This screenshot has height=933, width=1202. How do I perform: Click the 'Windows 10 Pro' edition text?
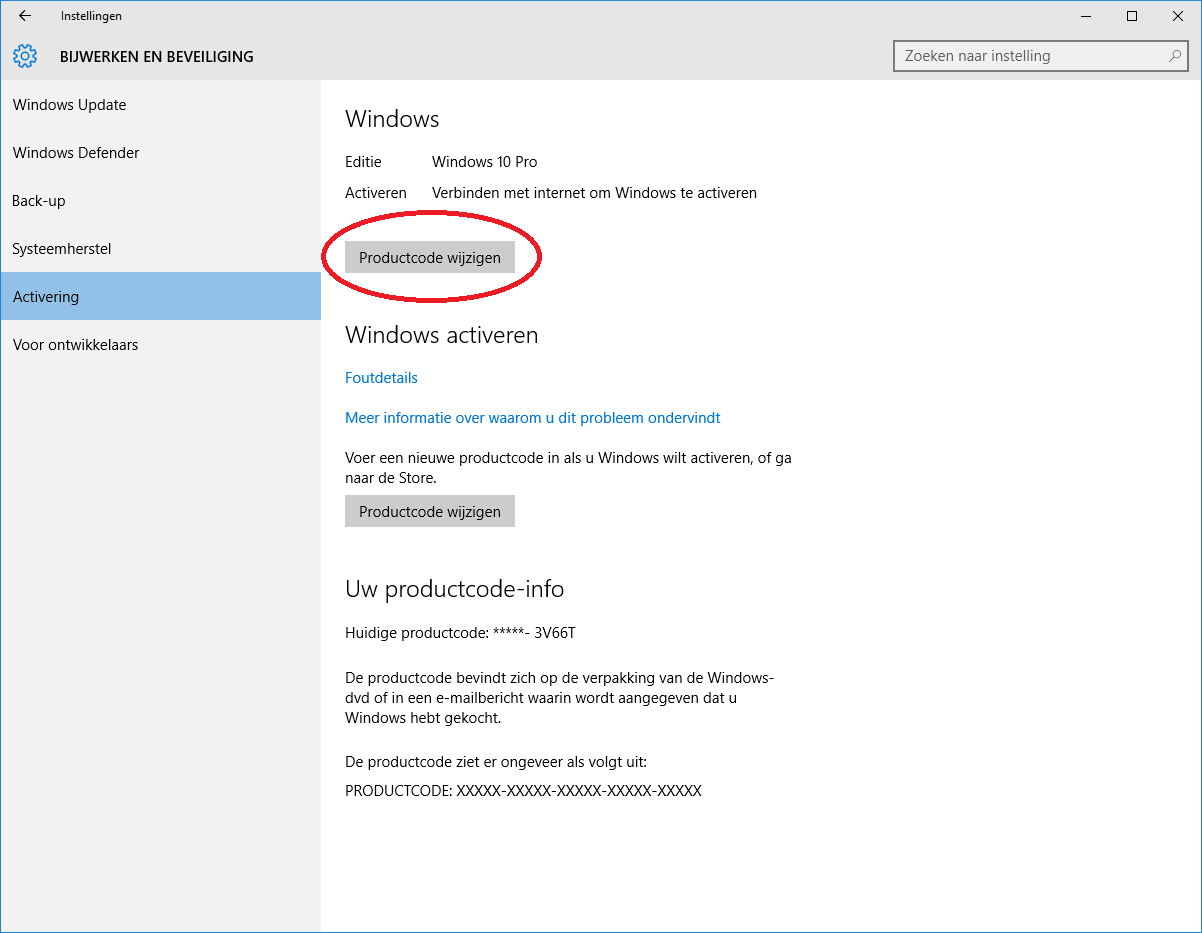485,162
